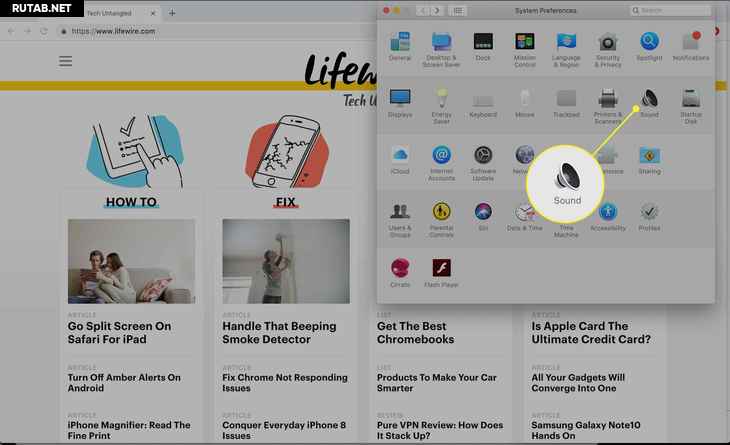Open Notifications preferences
730x445 pixels.
691,47
